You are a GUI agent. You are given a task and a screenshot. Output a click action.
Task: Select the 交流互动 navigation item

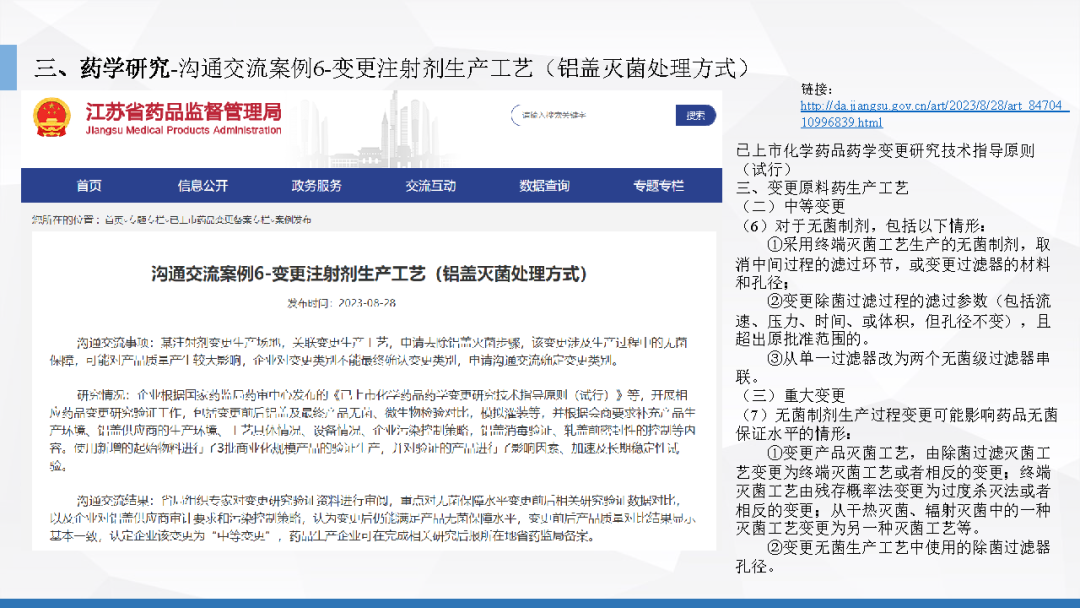click(430, 186)
